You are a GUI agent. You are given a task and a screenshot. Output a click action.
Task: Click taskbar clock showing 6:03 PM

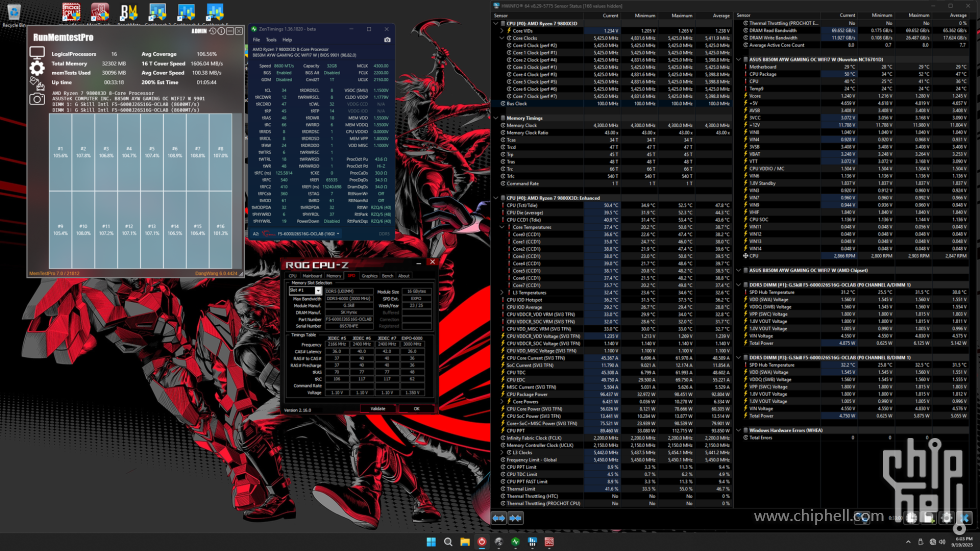[x=964, y=542]
